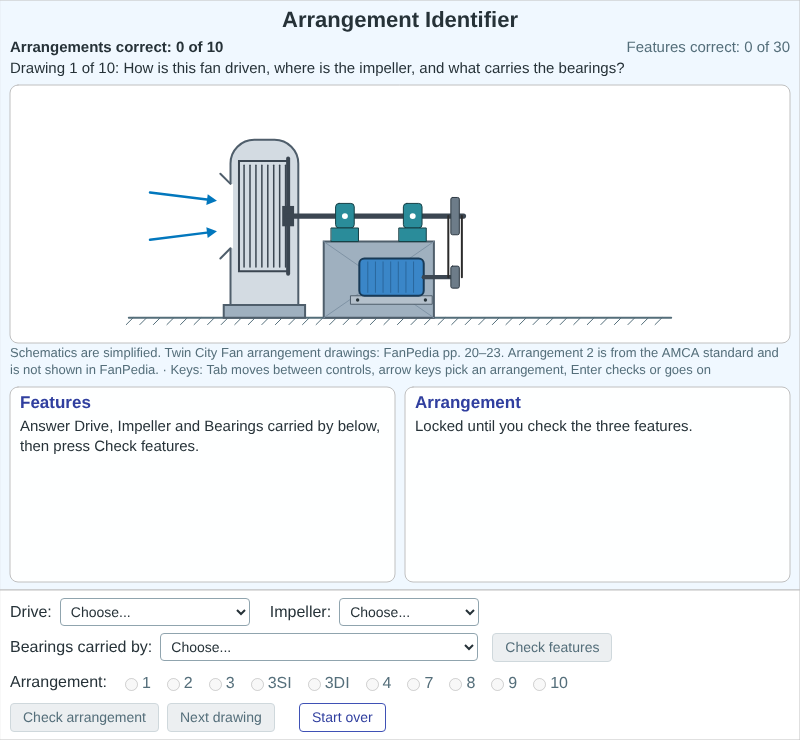Screen dimensions: 800x742
Task: Click the upper blue airflow arrow
Action: (183, 196)
